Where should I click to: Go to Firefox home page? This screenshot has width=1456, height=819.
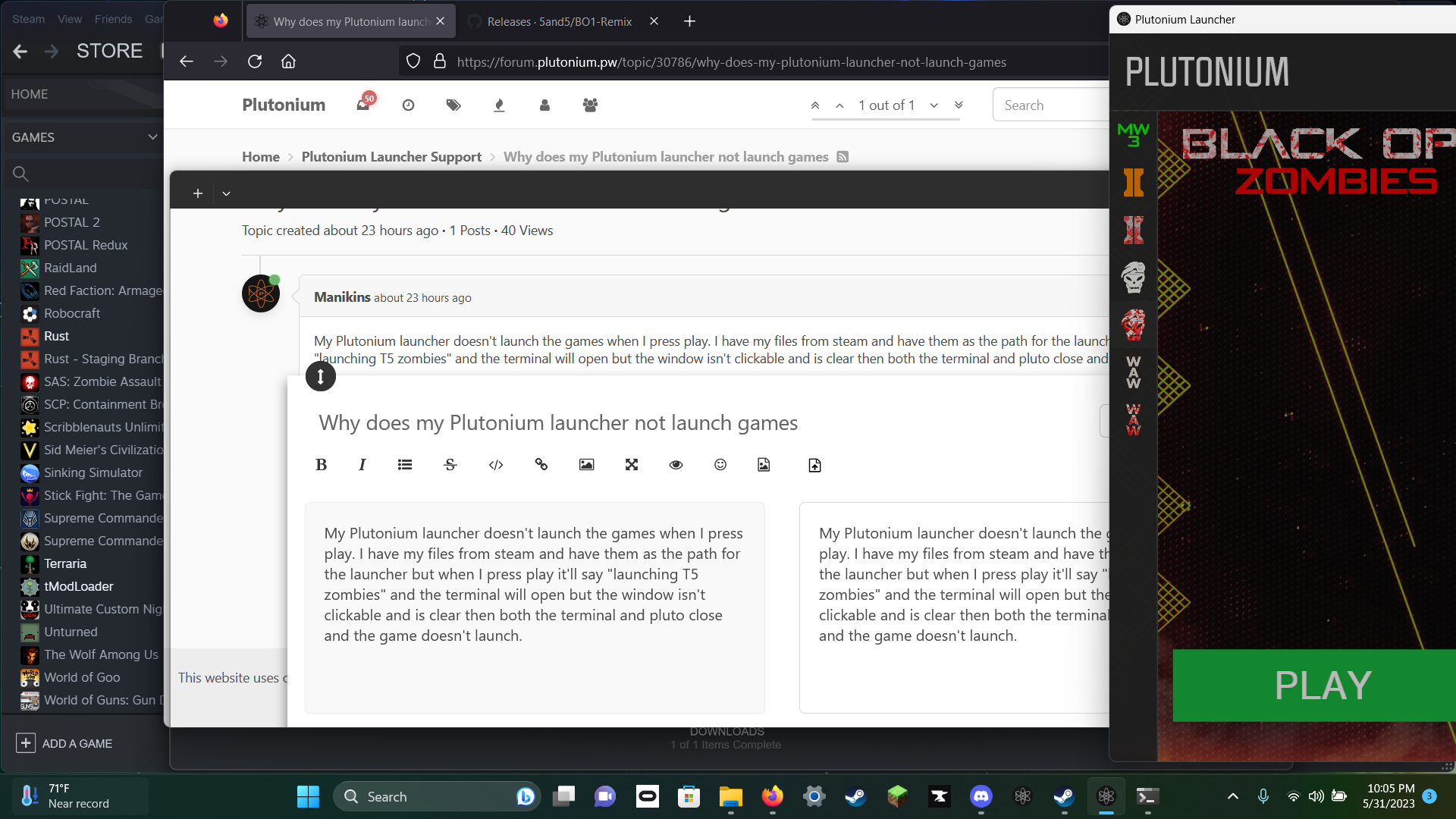288,61
